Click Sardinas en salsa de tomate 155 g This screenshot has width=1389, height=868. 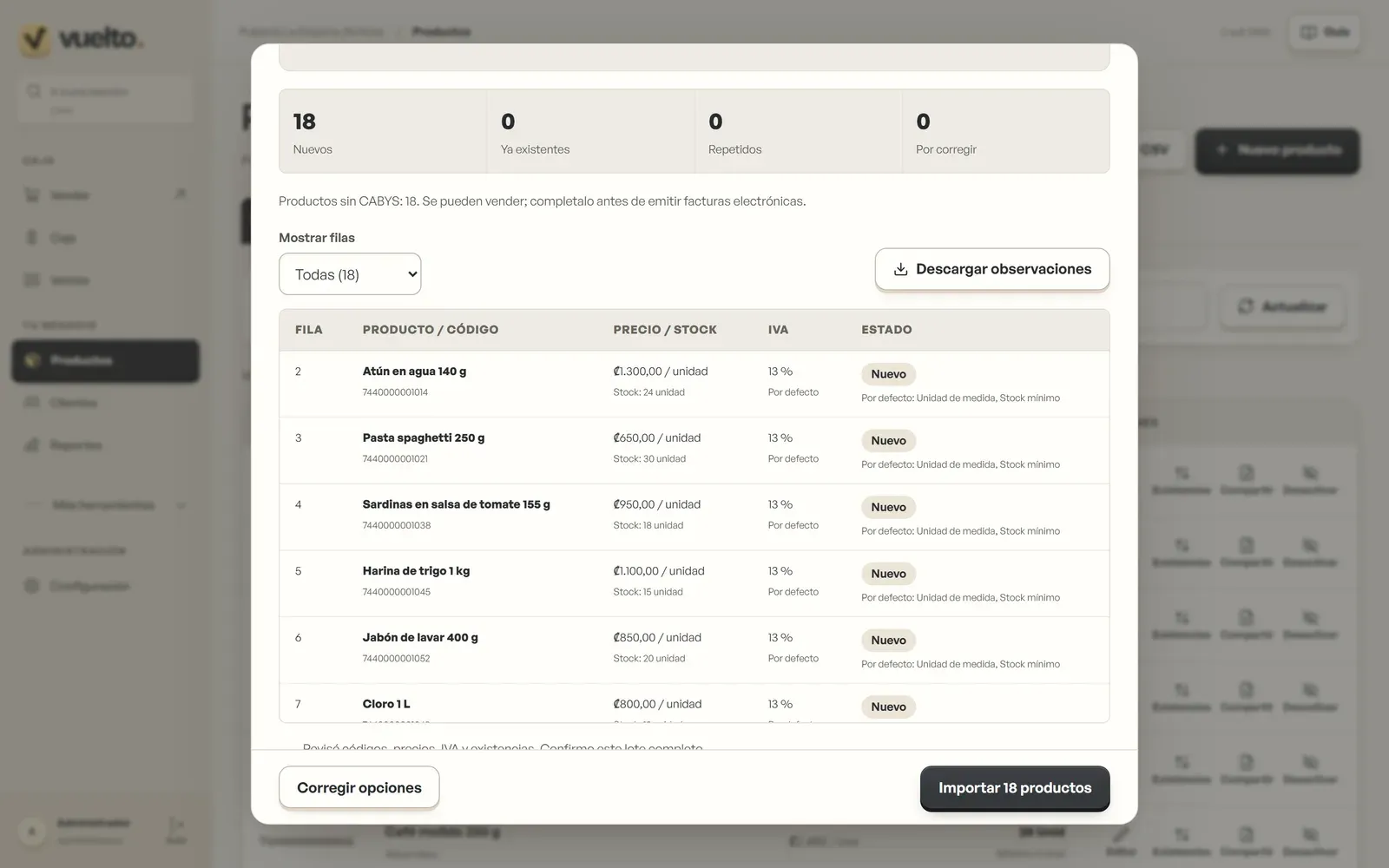(x=457, y=504)
